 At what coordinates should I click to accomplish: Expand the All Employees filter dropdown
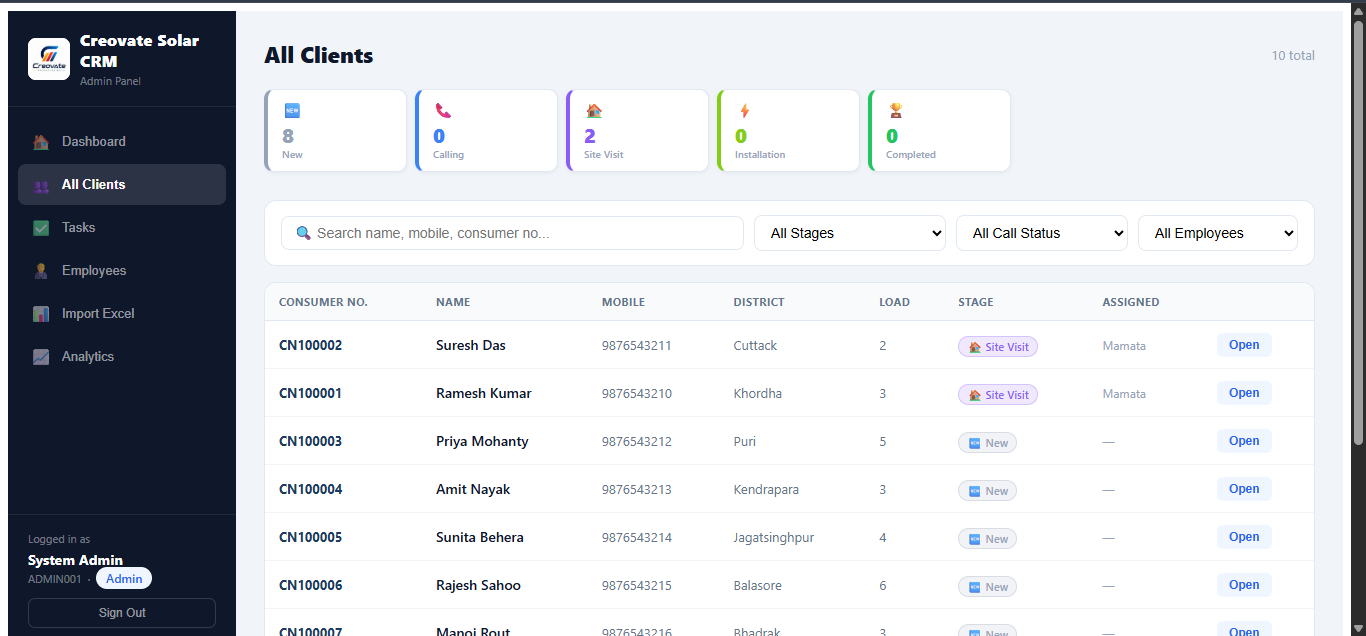coord(1218,233)
